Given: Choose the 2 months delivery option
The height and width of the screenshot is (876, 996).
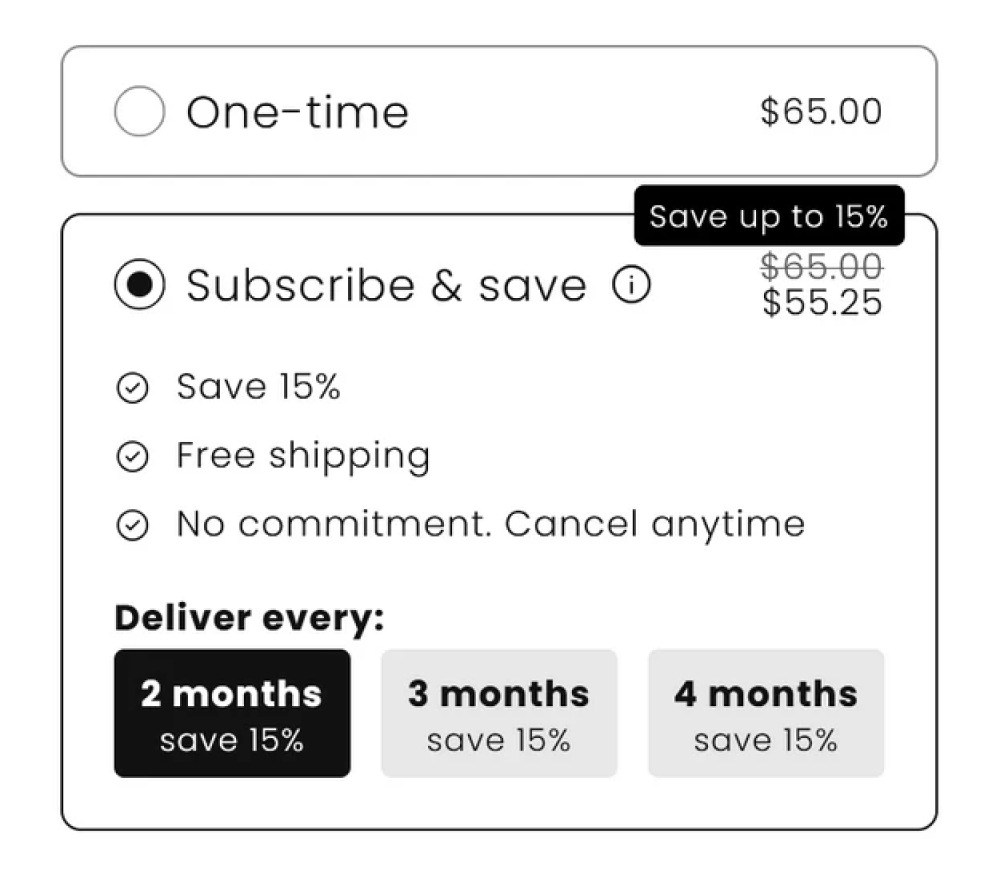Looking at the screenshot, I should (x=232, y=713).
